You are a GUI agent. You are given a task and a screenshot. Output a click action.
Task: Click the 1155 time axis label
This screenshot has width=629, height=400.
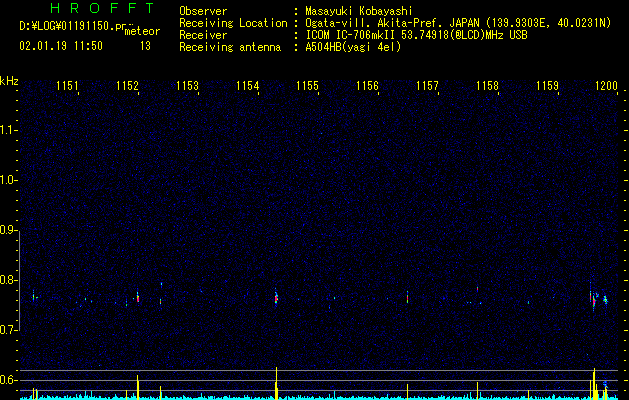[307, 86]
